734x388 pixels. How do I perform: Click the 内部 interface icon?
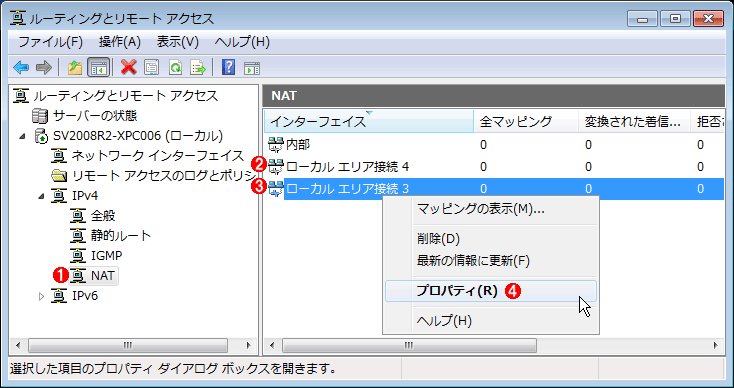pos(276,145)
